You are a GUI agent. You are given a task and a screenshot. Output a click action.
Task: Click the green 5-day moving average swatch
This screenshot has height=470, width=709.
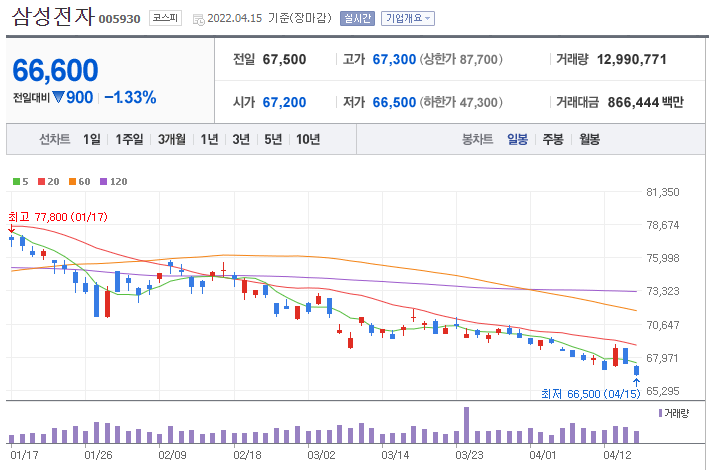16,181
